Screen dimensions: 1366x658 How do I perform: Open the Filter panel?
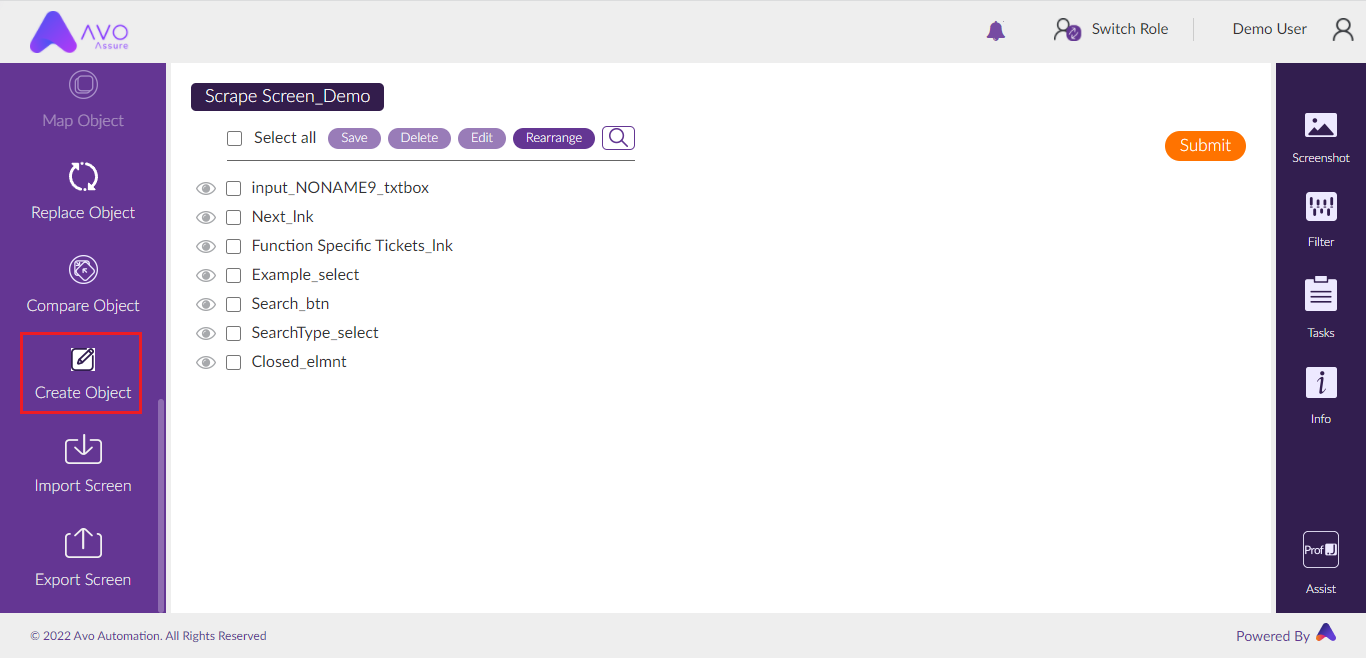point(1321,220)
